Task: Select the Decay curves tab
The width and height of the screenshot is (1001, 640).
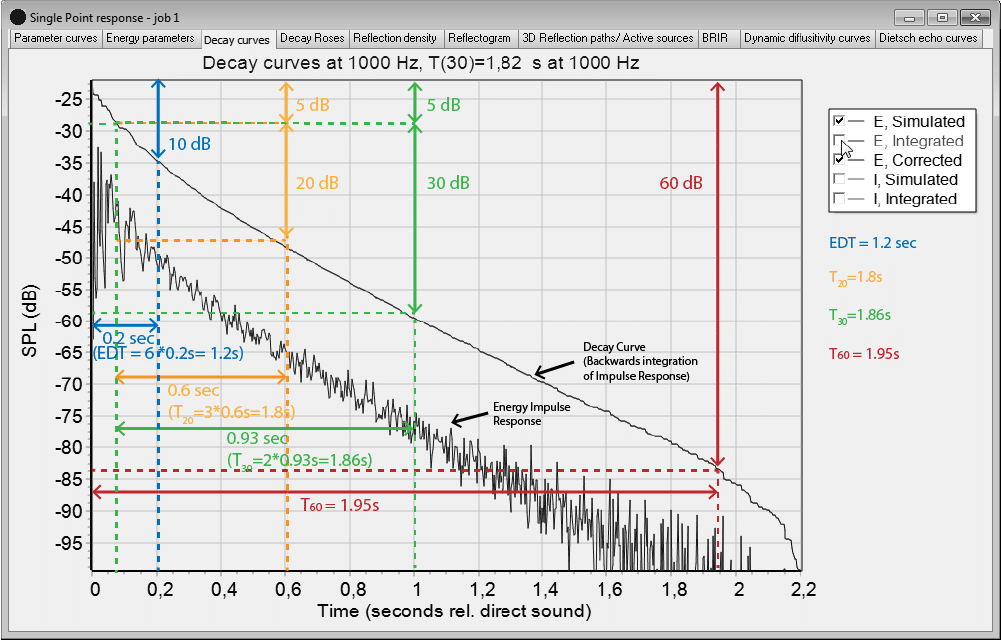Action: pos(237,38)
